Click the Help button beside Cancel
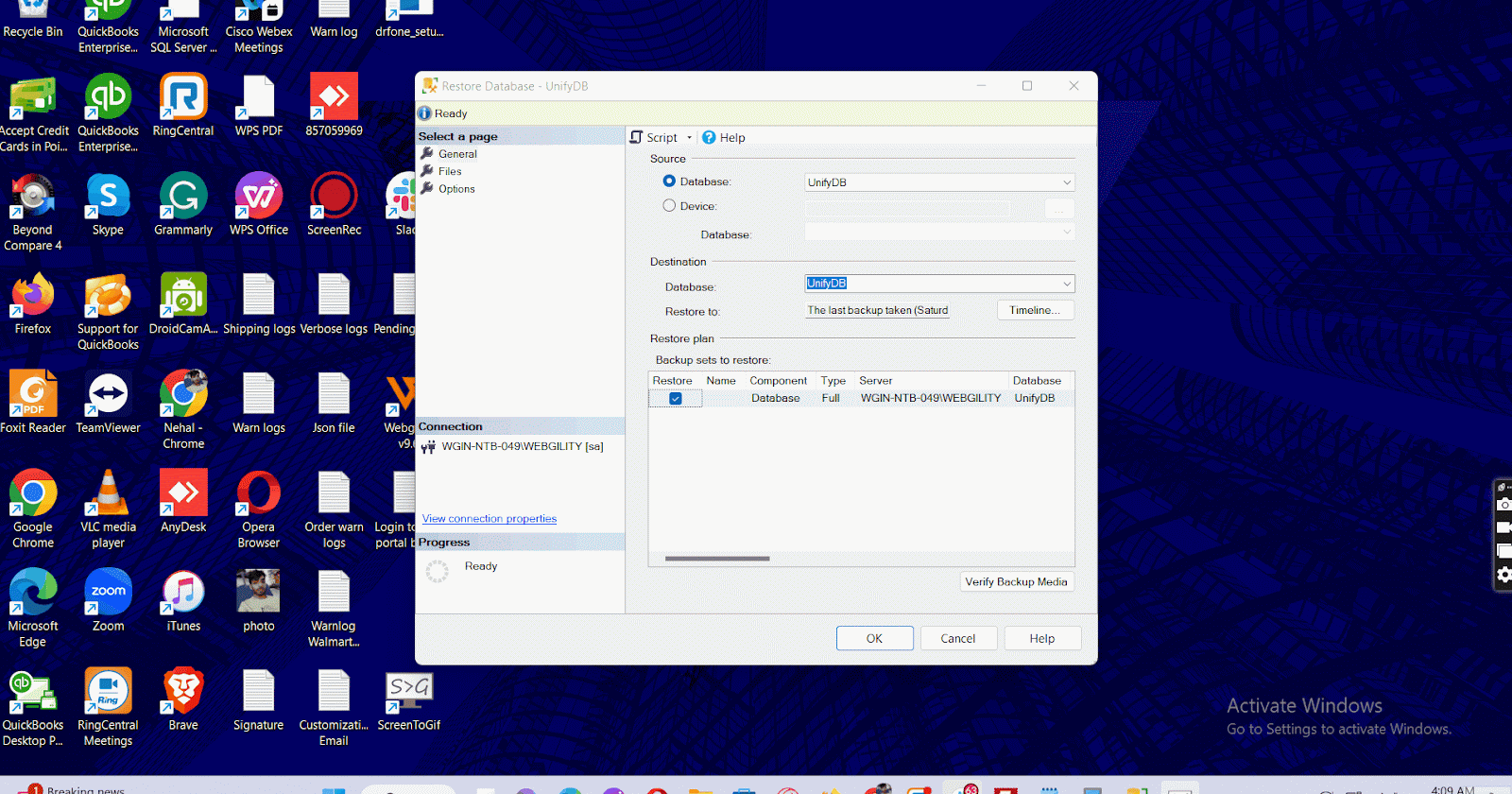Screen dimensions: 1512x794 [1042, 639]
